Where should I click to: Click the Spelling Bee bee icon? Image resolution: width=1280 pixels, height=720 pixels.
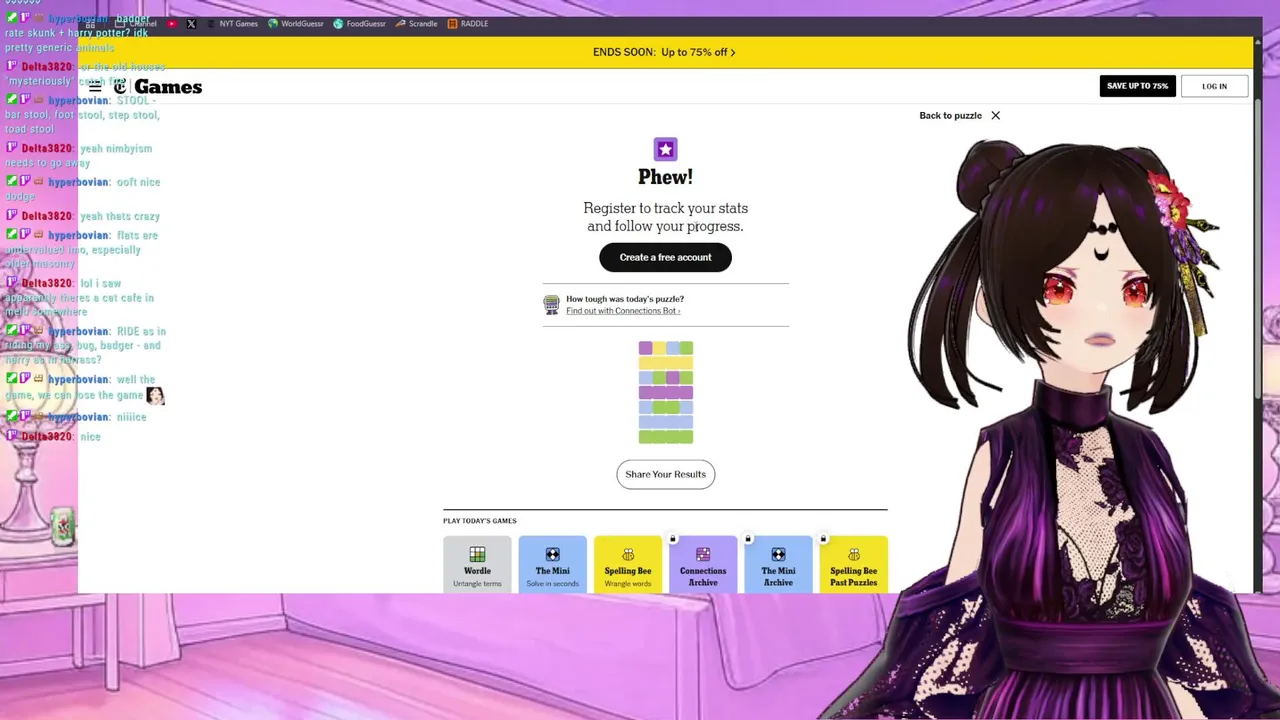[628, 554]
